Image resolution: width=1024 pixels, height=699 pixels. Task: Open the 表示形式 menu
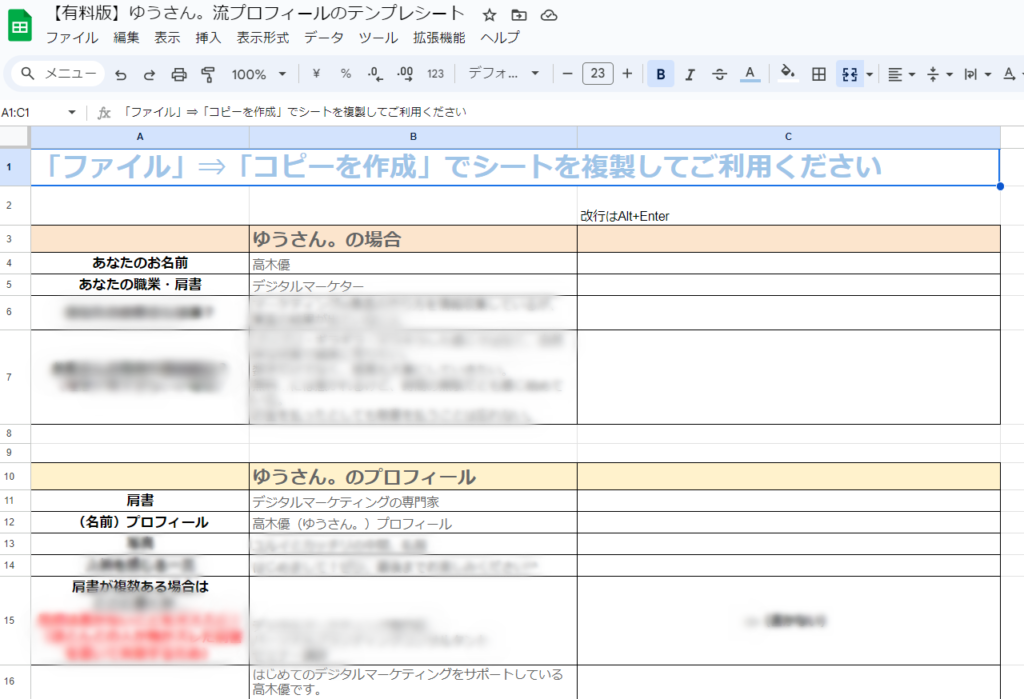tap(263, 38)
